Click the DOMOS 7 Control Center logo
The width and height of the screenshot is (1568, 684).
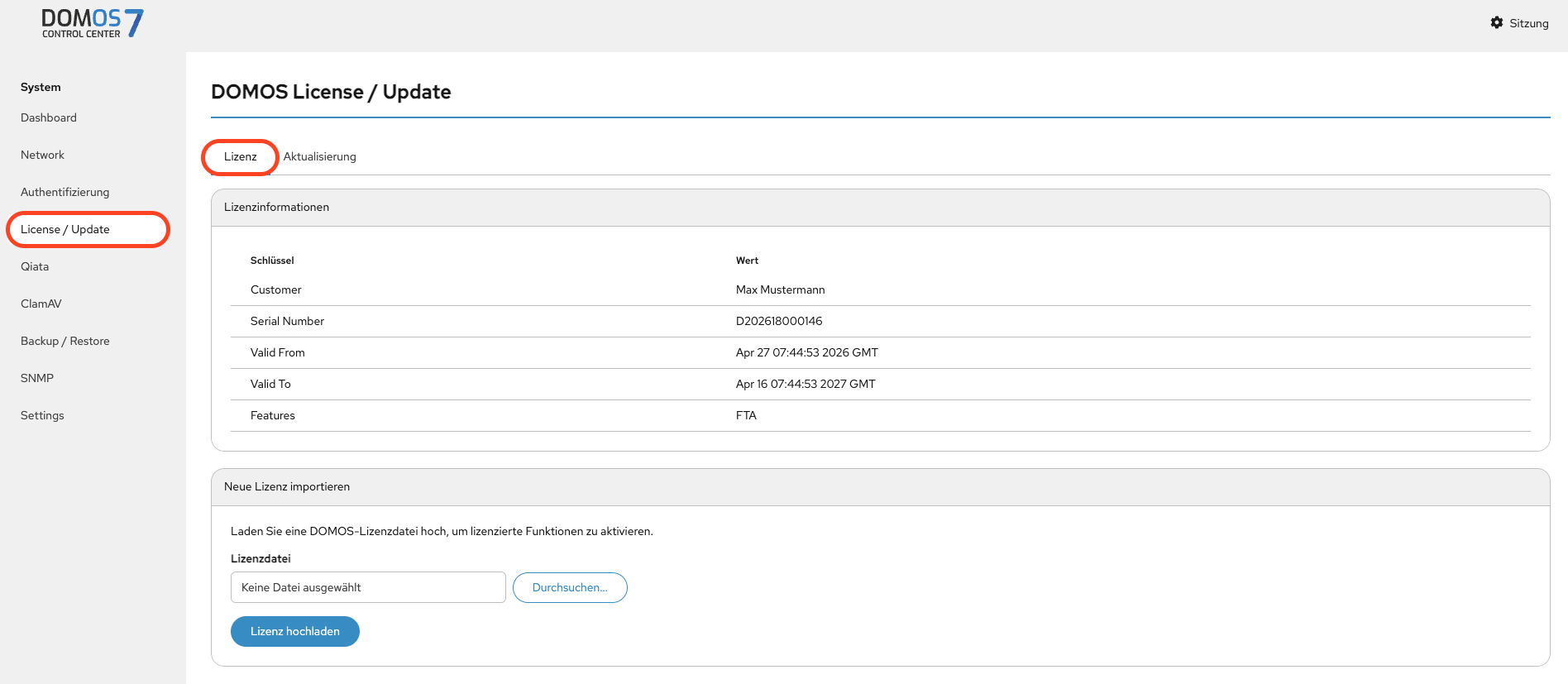pyautogui.click(x=93, y=23)
